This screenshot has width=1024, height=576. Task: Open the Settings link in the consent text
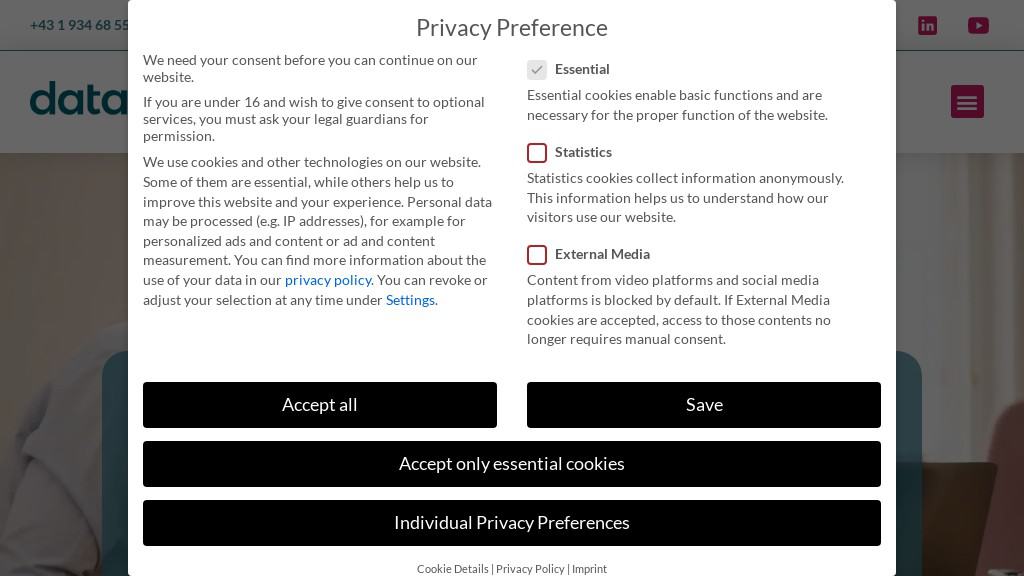point(410,300)
